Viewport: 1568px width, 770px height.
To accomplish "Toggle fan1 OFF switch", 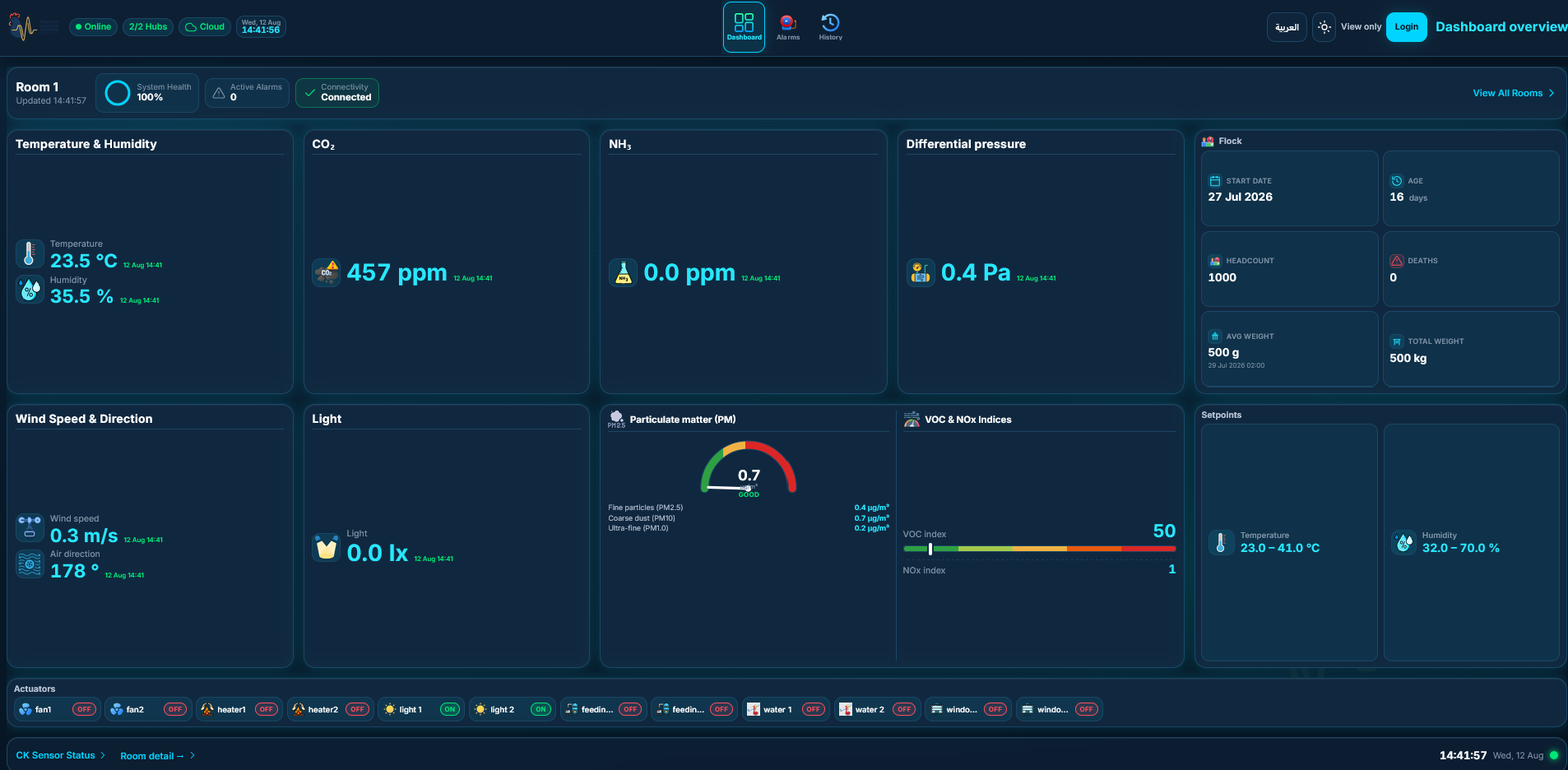I will coord(84,709).
